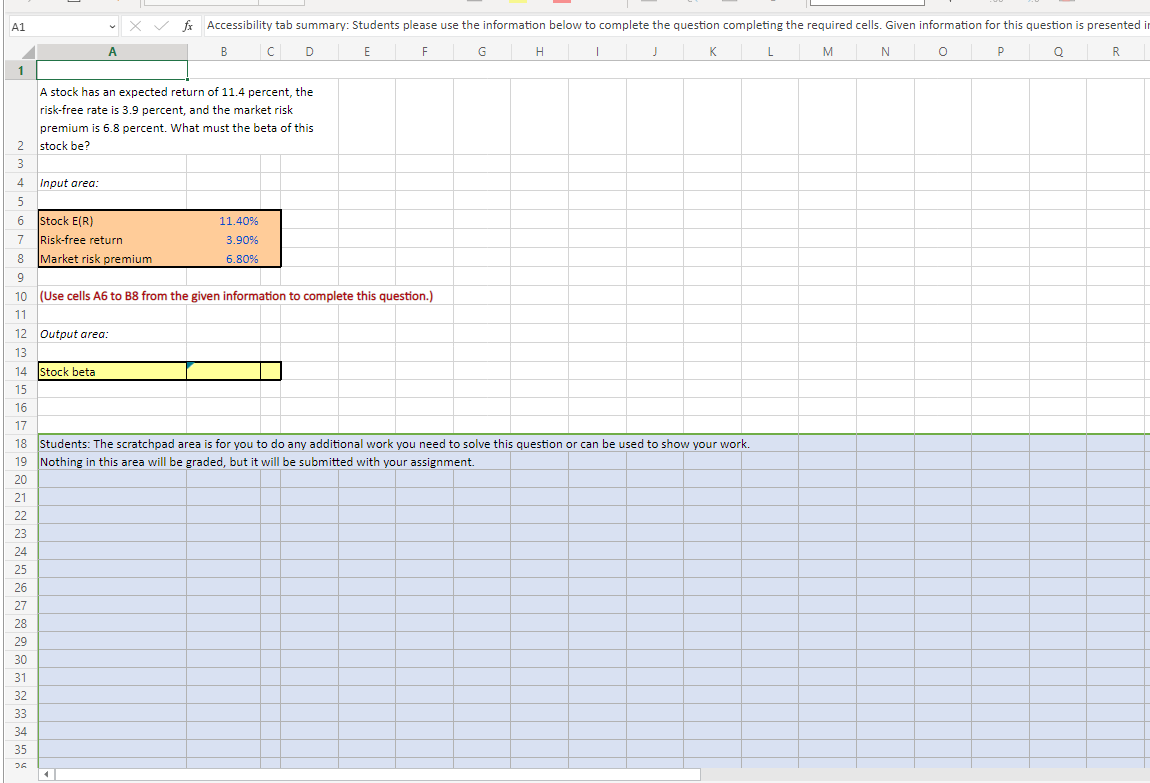Click row header 14 to select the row

[20, 371]
